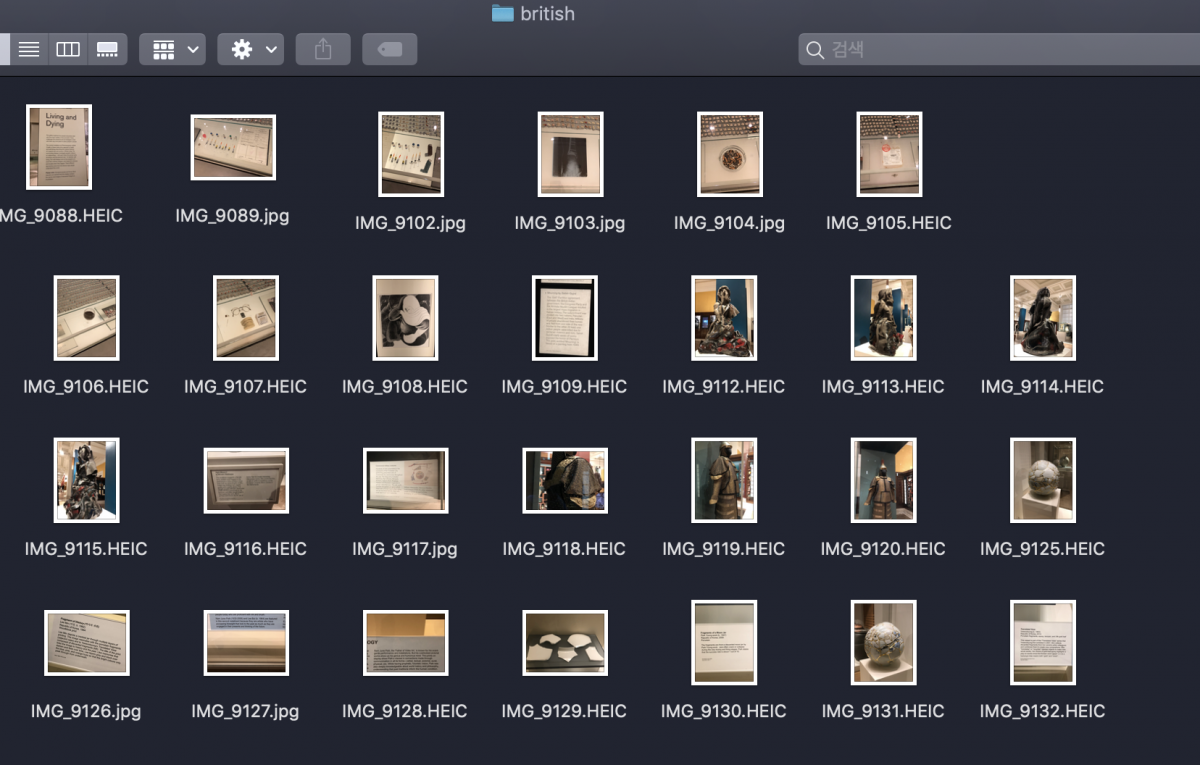
Task: Click the IMG_9108.HEIC file name
Action: click(405, 386)
